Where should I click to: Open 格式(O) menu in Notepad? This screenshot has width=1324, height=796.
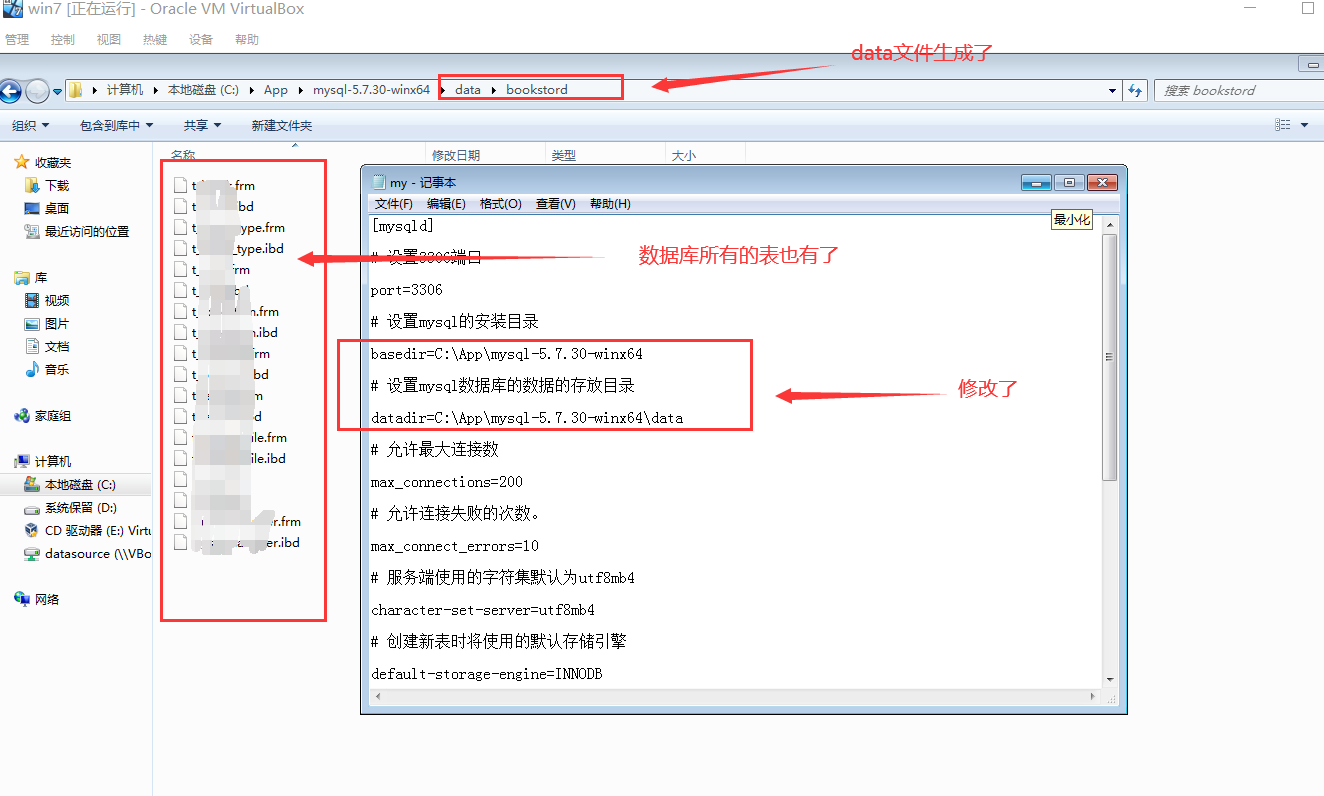click(501, 203)
